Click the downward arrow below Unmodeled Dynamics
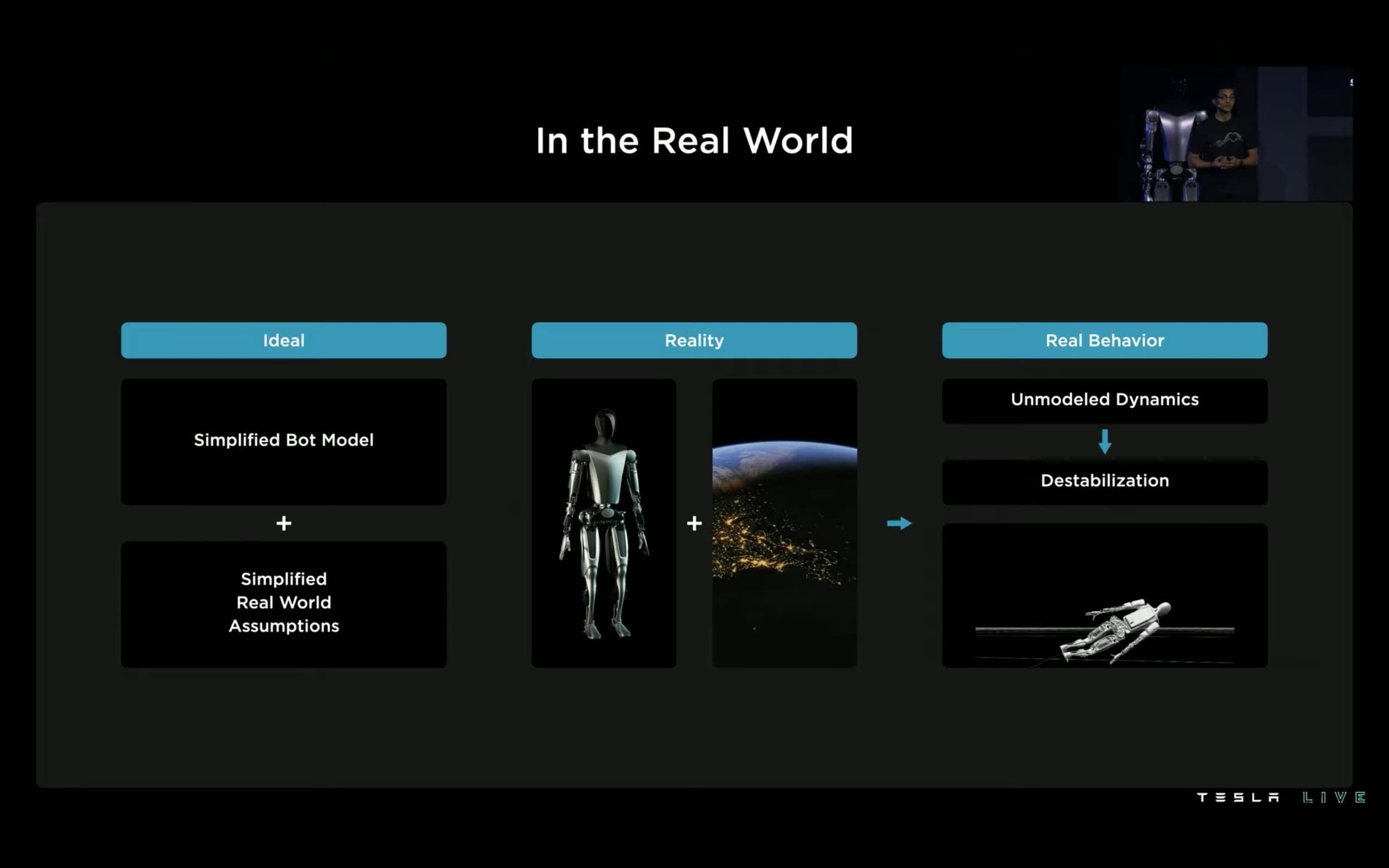 tap(1104, 440)
